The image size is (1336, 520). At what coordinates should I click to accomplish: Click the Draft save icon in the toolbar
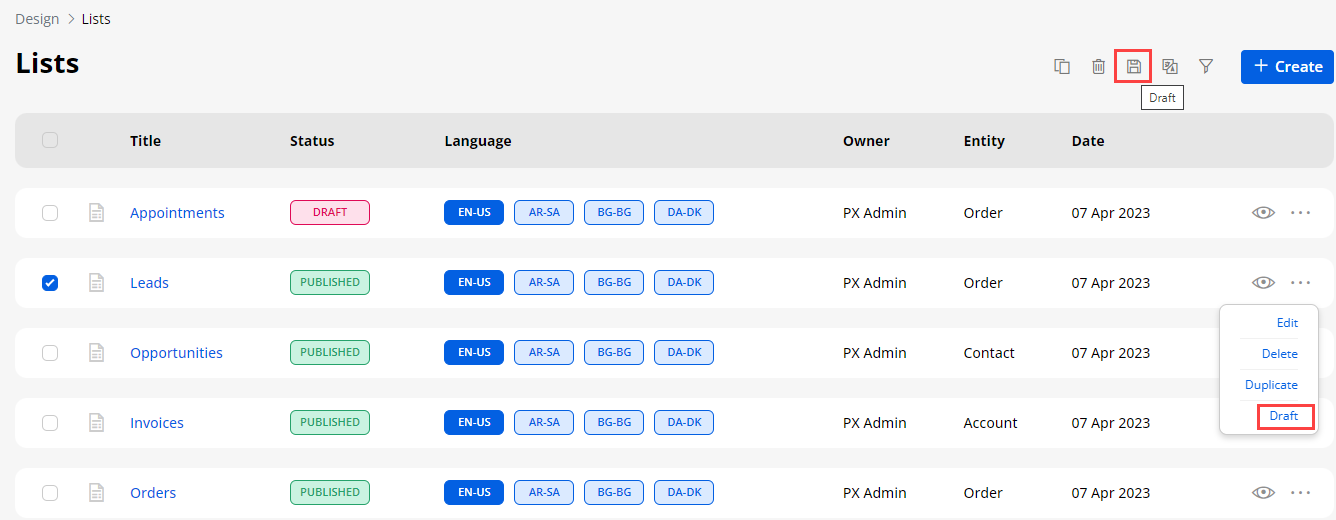1133,67
